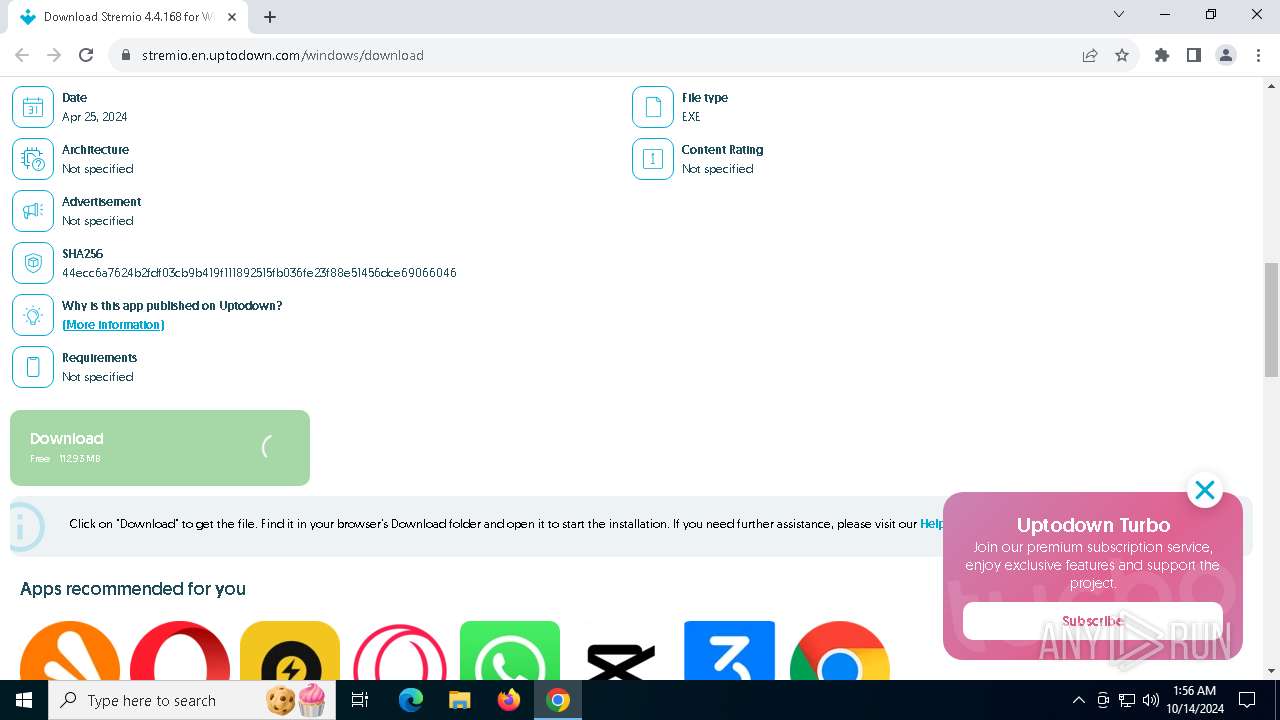Reload the page
Screen dimensions: 1280x720
pyautogui.click(x=86, y=55)
